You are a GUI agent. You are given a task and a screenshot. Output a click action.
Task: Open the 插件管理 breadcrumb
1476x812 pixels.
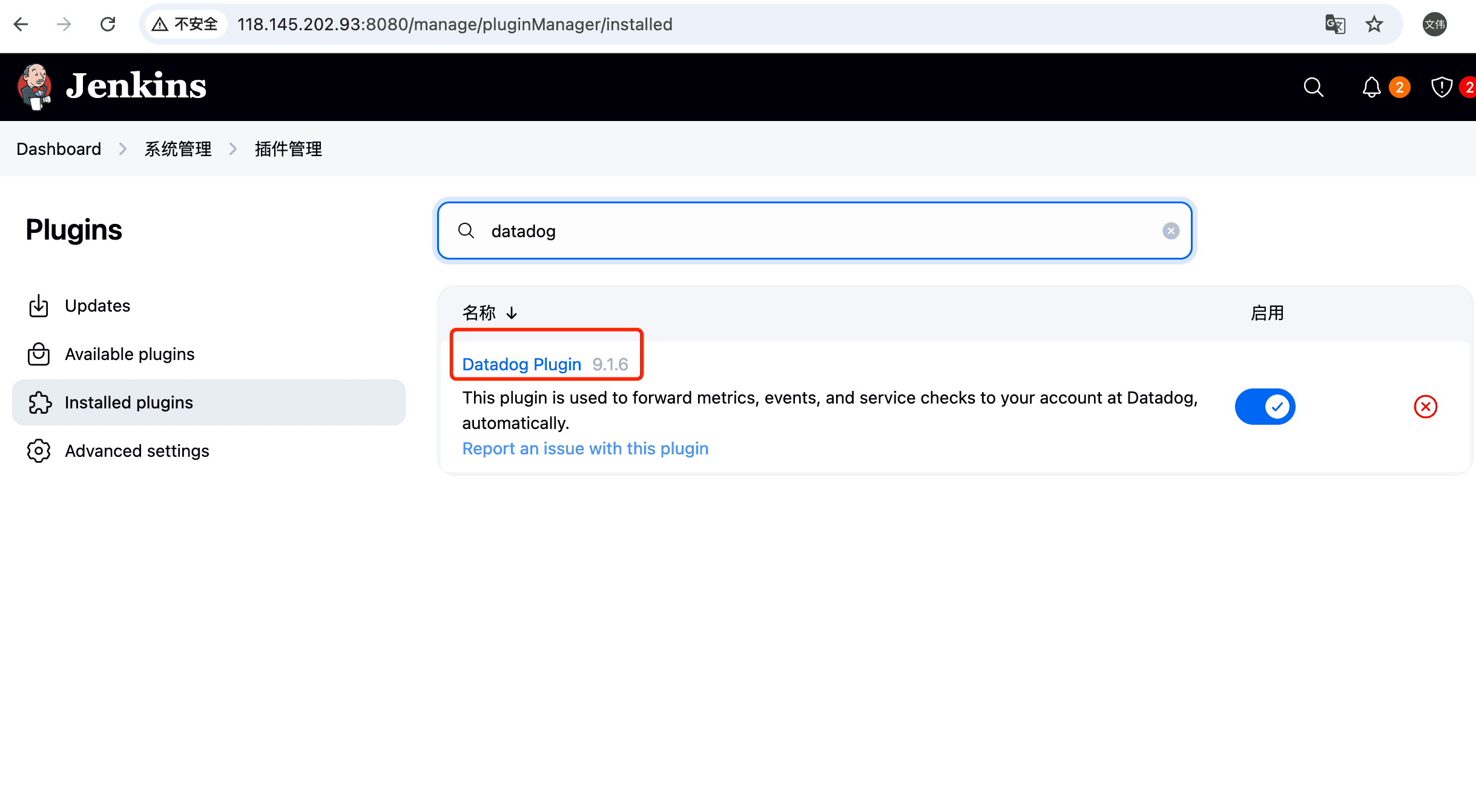click(x=288, y=149)
